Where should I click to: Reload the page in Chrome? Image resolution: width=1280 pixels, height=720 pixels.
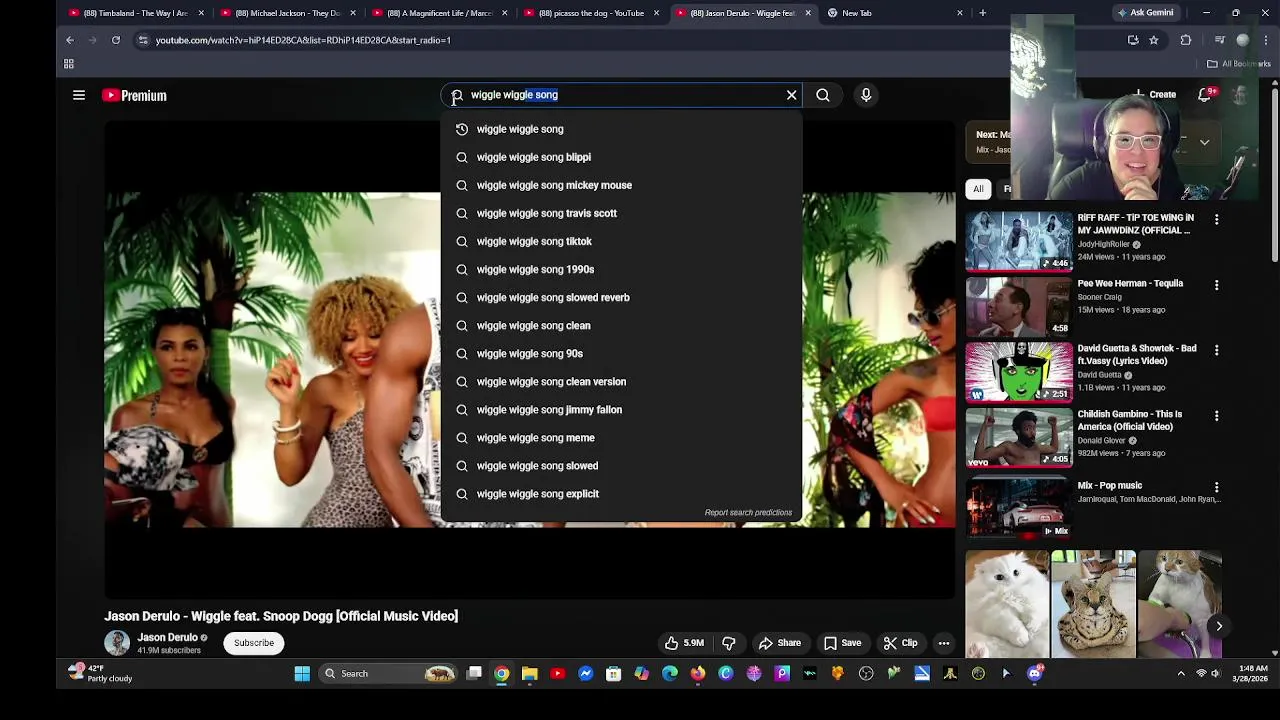point(116,40)
